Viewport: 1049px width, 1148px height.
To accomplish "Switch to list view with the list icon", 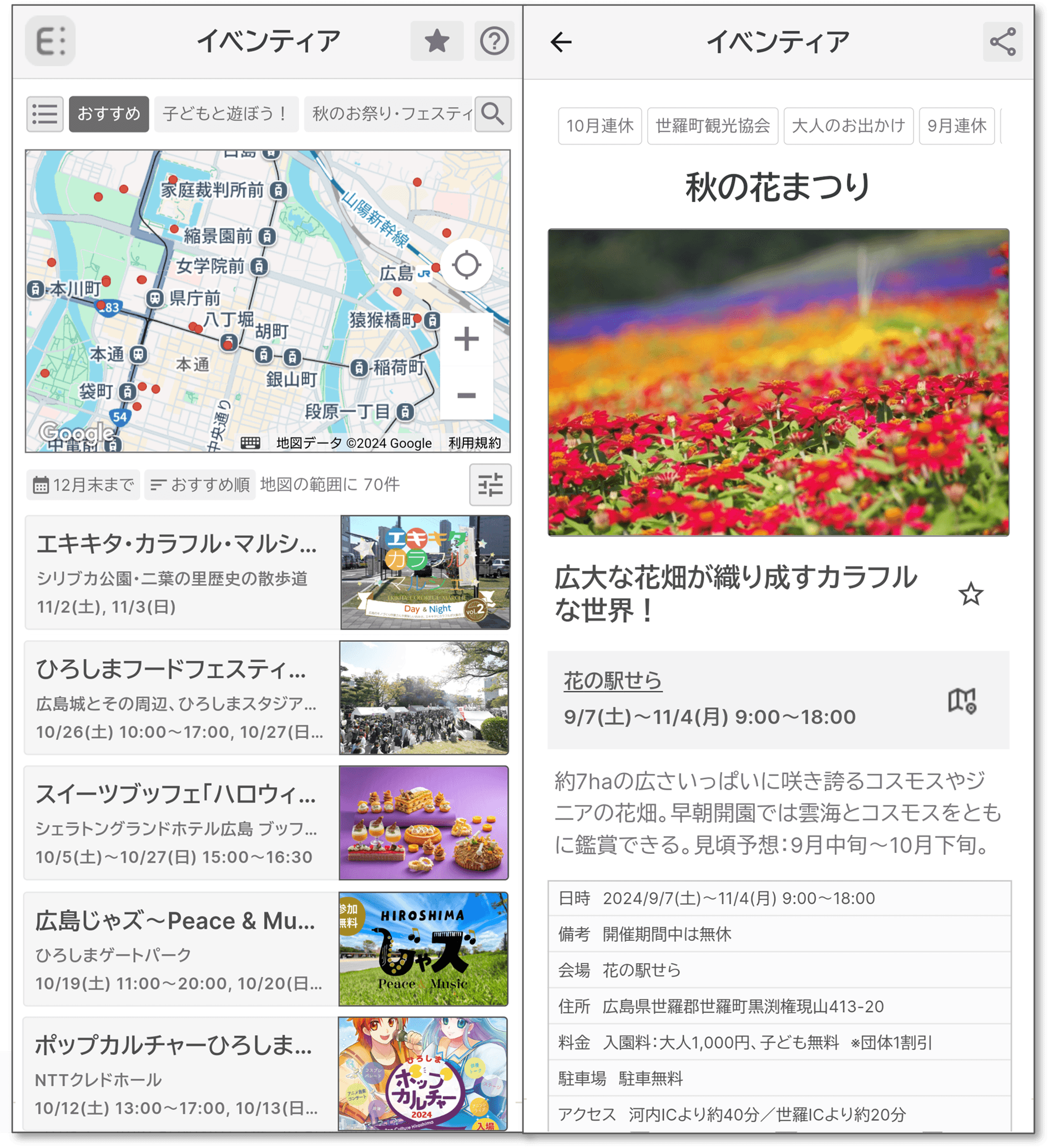I will coord(45,114).
